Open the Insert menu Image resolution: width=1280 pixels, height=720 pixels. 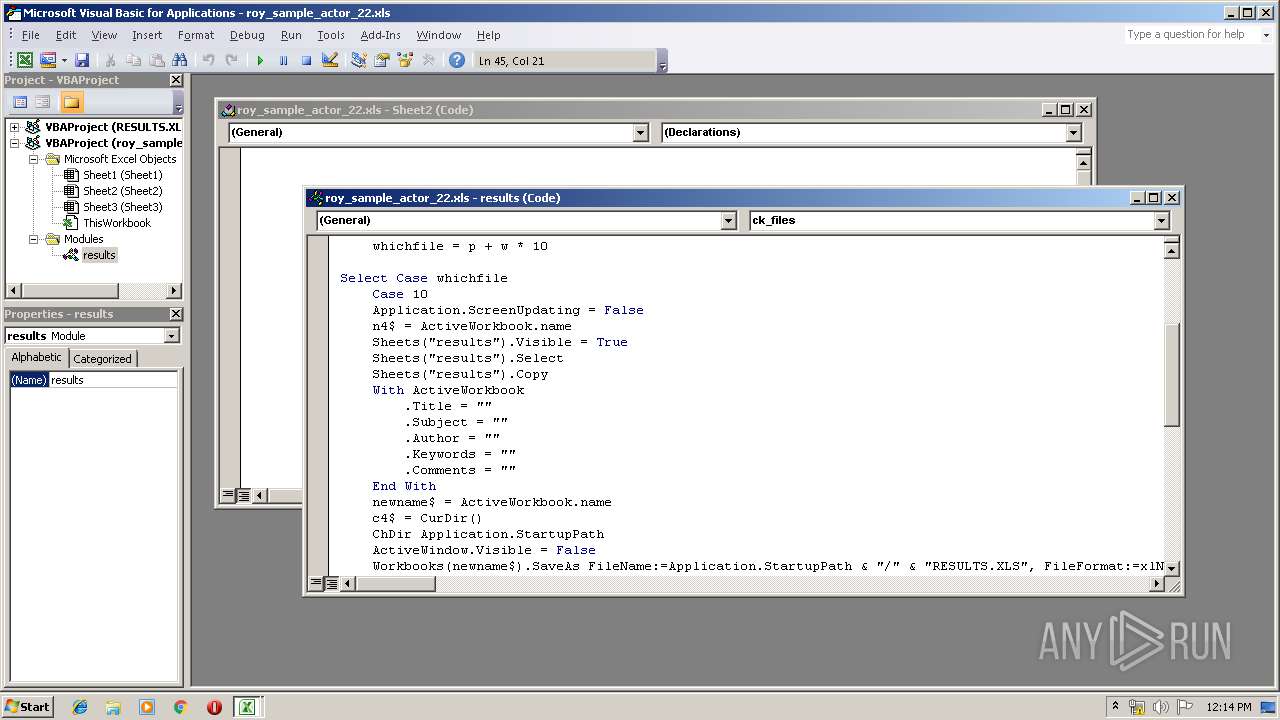(147, 35)
